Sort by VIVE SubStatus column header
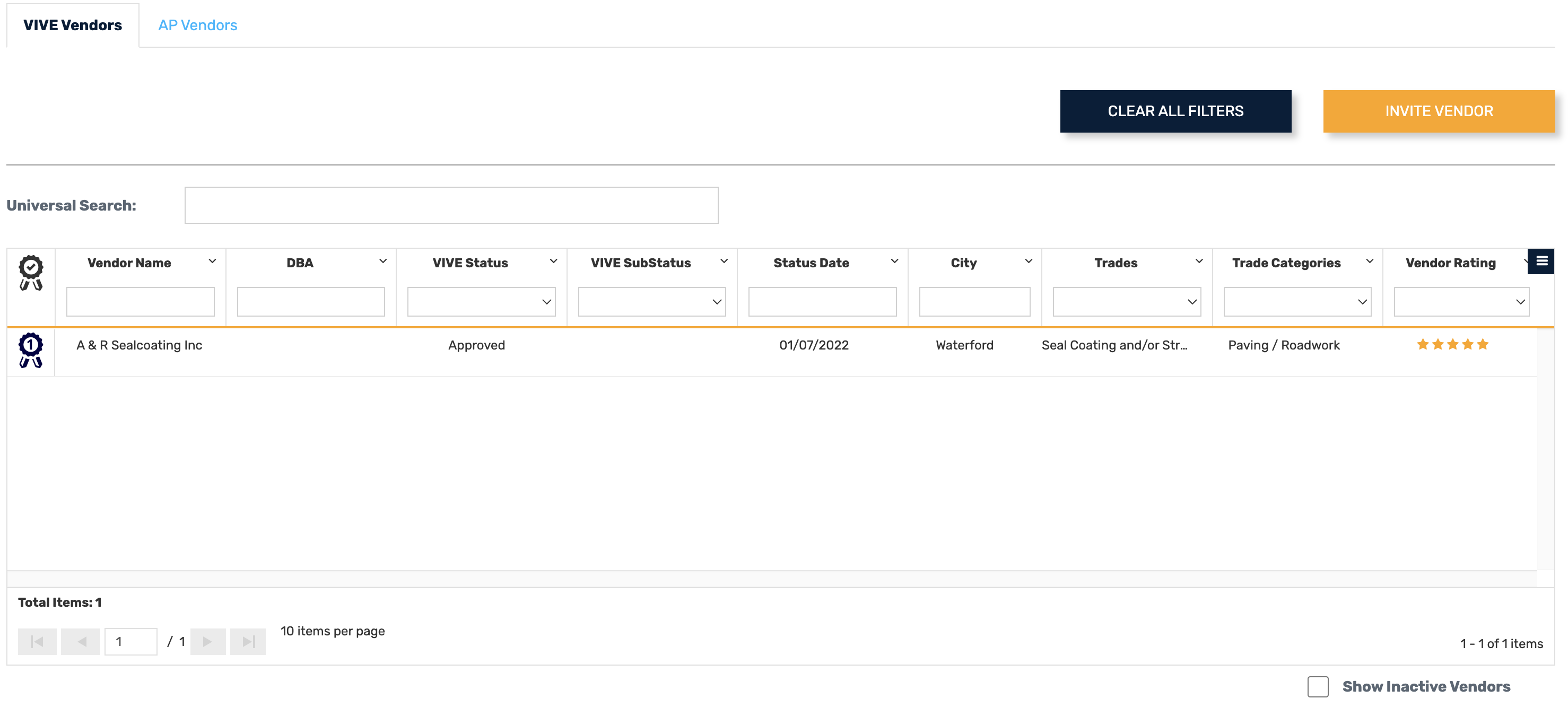The width and height of the screenshot is (1568, 716). [x=640, y=263]
